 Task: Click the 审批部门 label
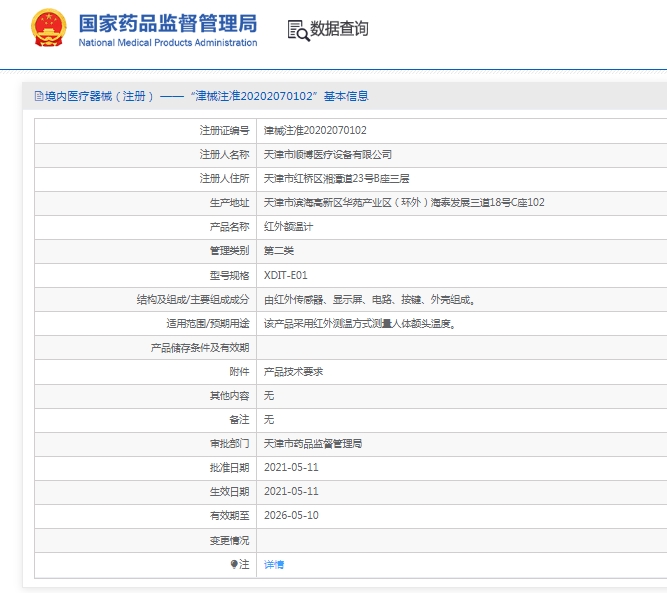[x=230, y=444]
